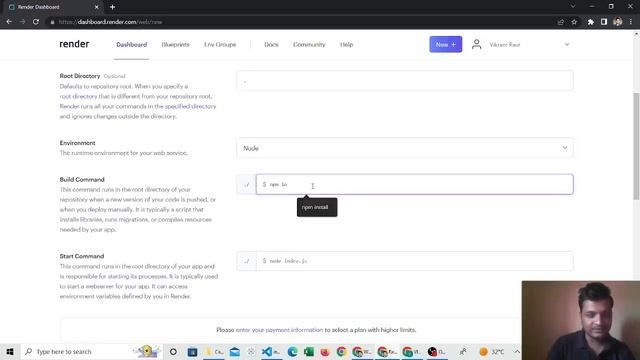Expand the Vikrant Raut account menu chevron
Screen dimensions: 640x360
567,44
